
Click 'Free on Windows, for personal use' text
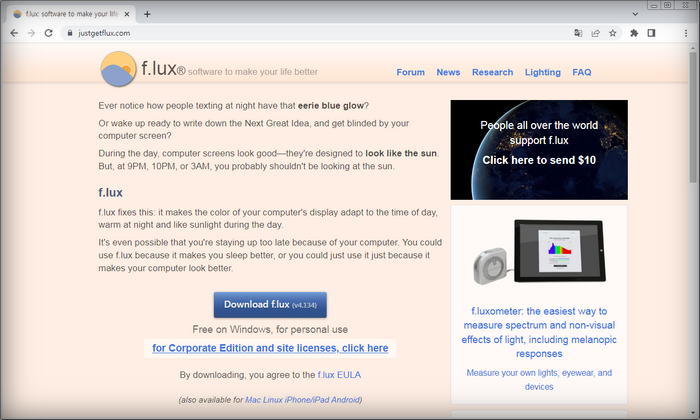pos(270,329)
